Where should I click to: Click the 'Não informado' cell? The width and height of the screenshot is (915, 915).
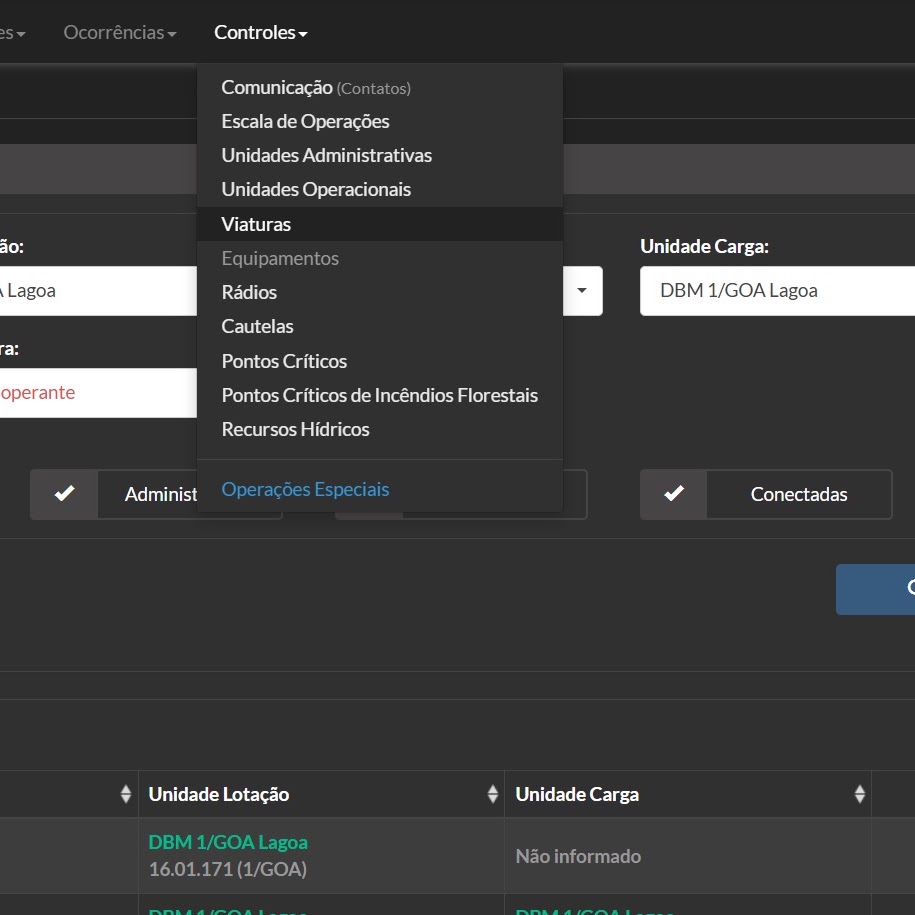tap(687, 855)
